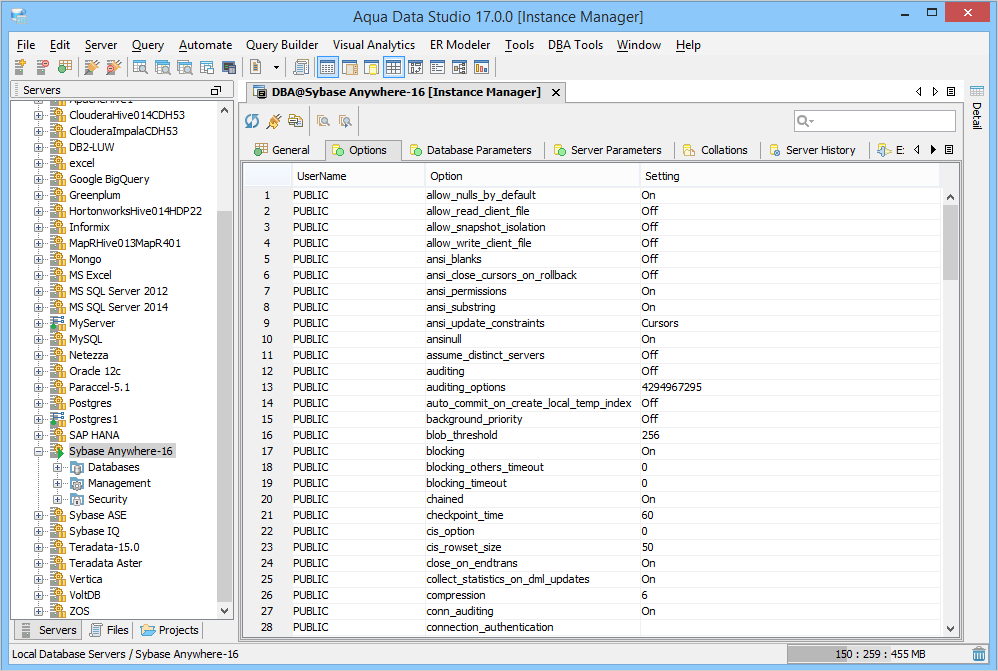Expand the Management tree node
Viewport: 998px width, 671px height.
58,483
